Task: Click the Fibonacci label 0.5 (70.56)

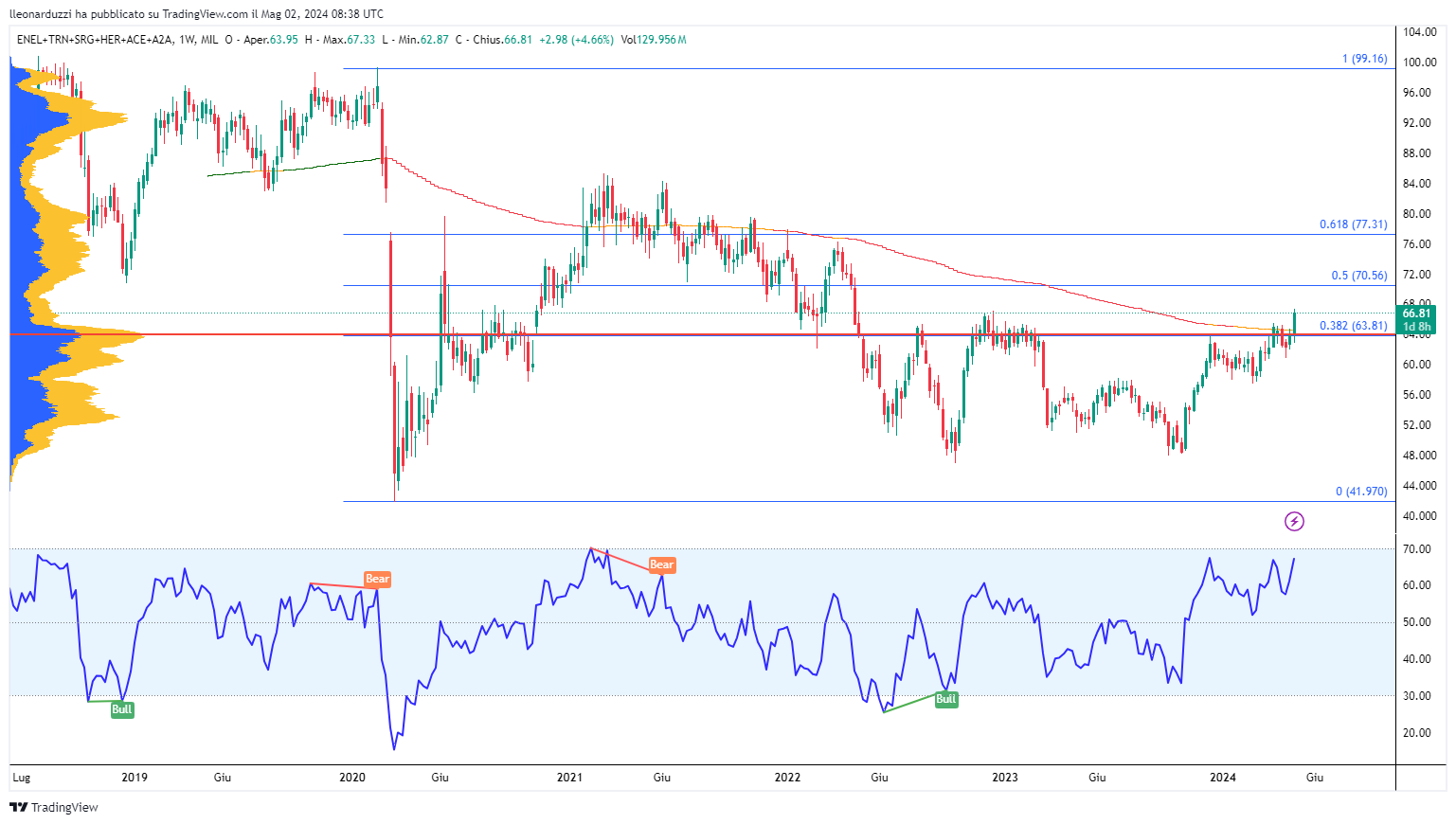Action: [1358, 276]
